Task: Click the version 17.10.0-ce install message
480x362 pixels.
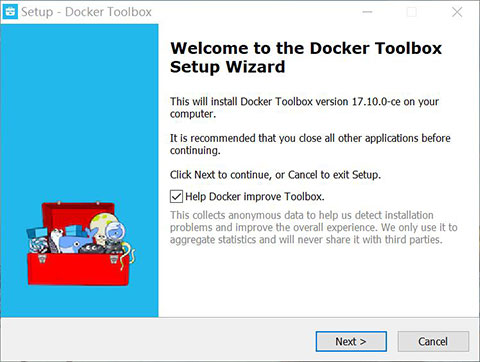Action: (x=304, y=107)
